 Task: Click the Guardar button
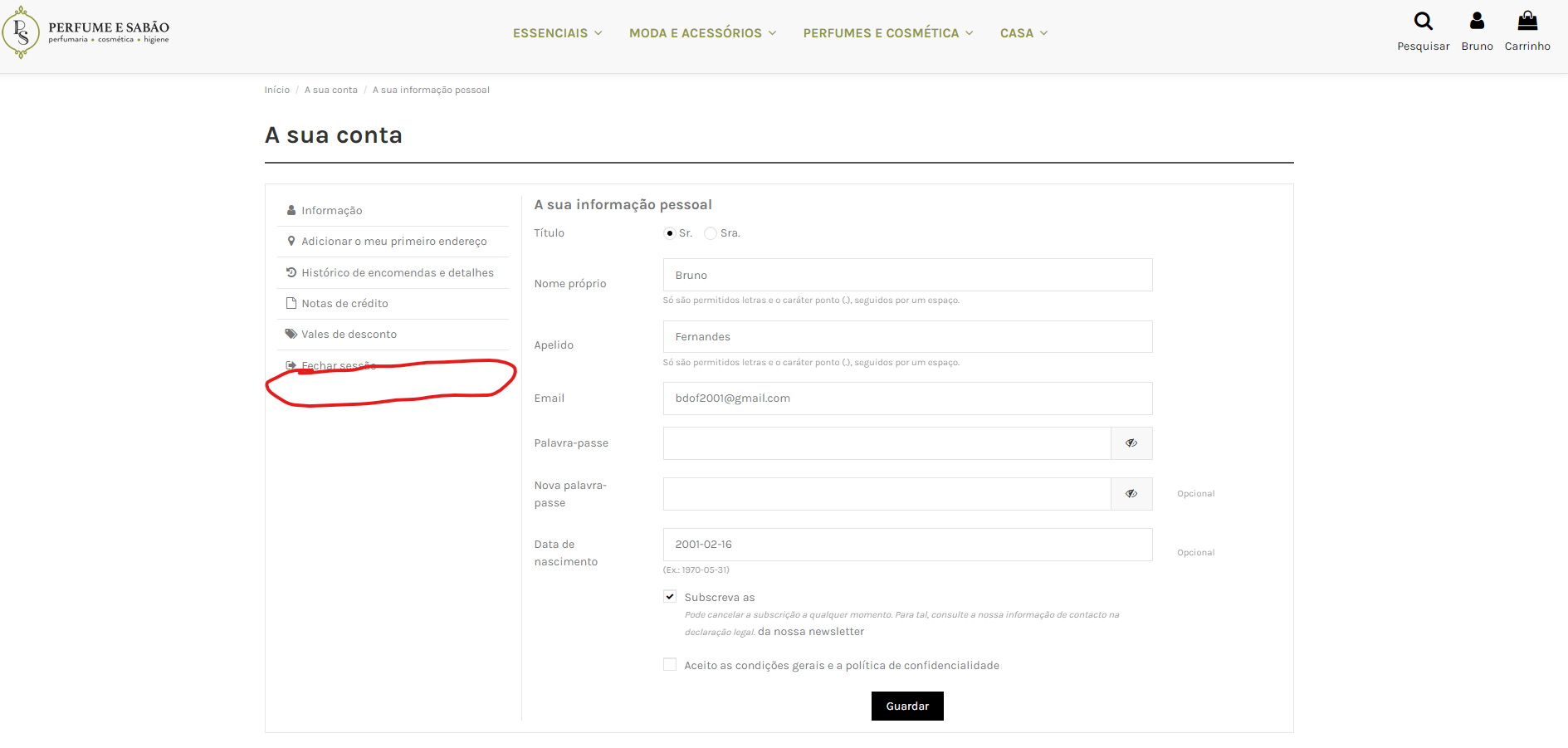(907, 706)
